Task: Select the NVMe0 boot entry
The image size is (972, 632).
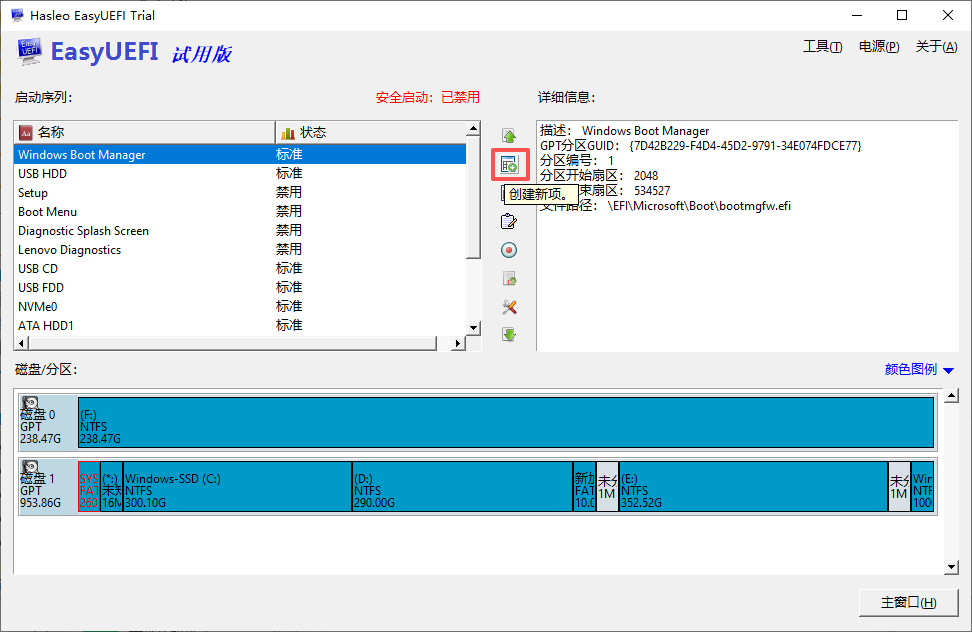Action: 240,306
